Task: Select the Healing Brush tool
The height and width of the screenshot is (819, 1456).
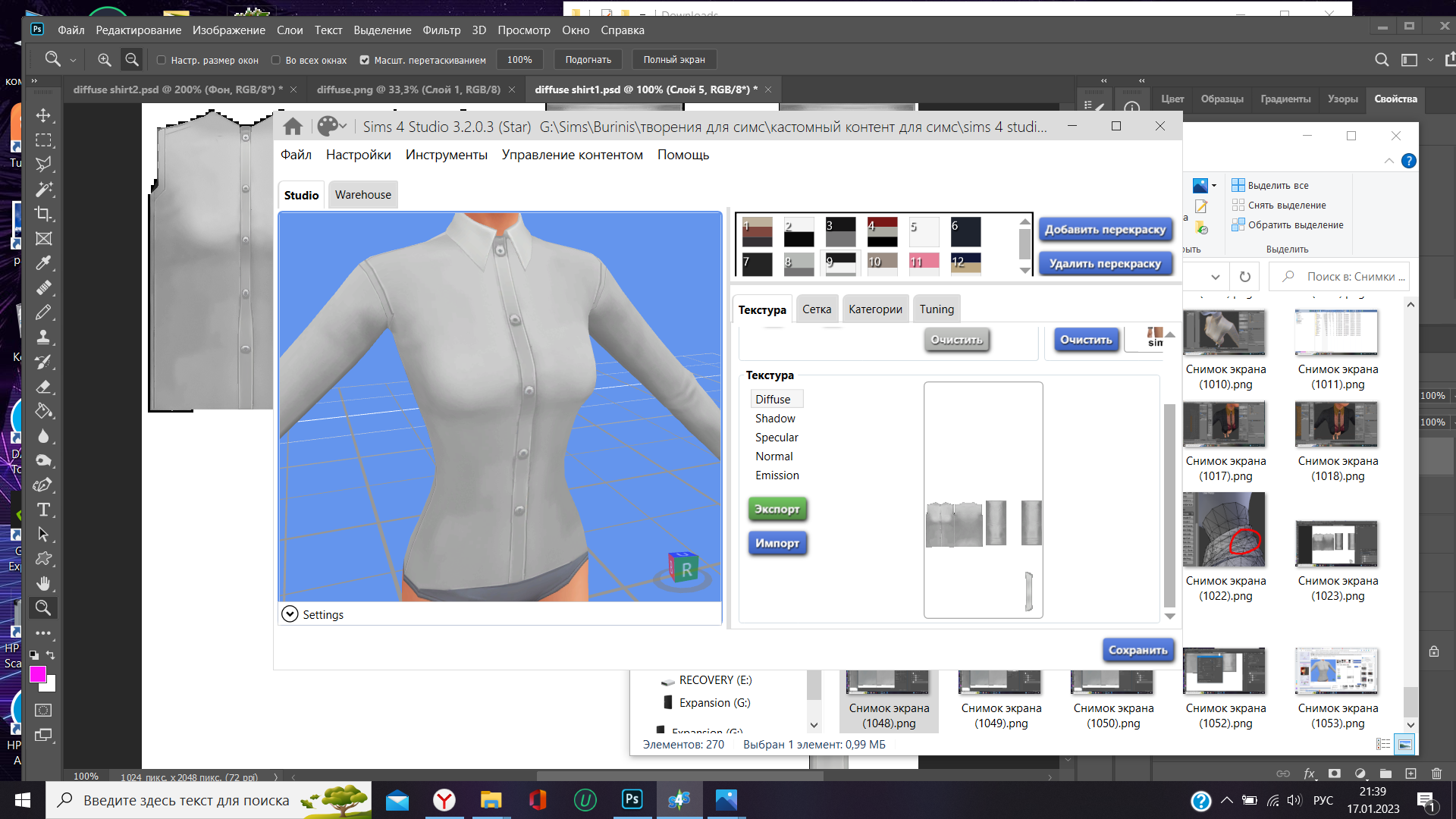Action: tap(43, 288)
